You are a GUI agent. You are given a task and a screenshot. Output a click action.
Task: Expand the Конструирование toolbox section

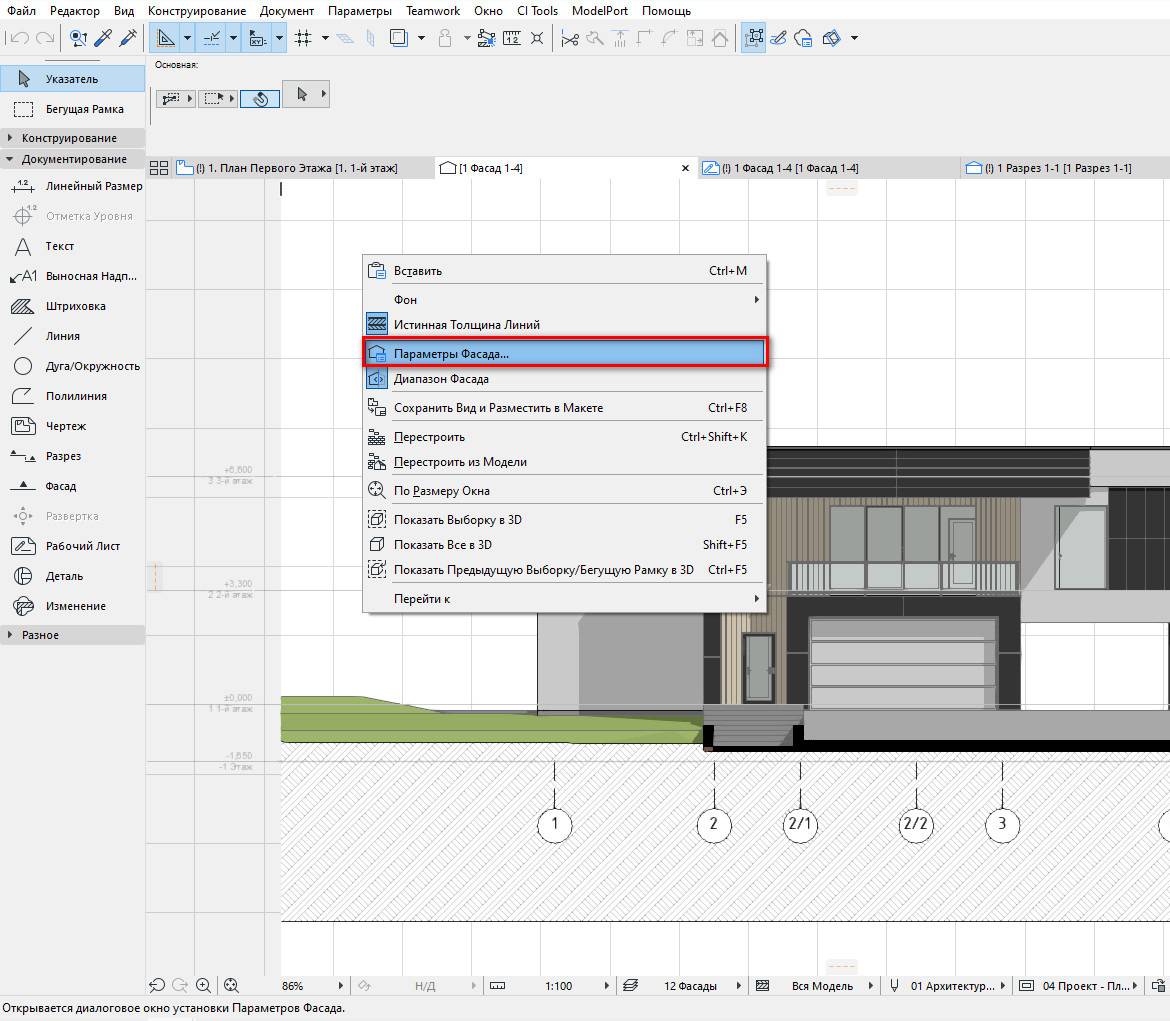click(x=69, y=138)
